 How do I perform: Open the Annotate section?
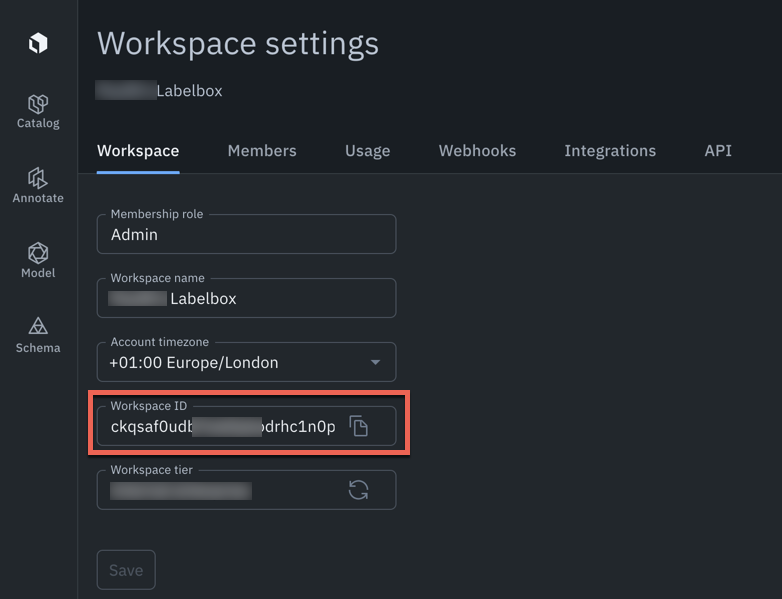pos(38,186)
